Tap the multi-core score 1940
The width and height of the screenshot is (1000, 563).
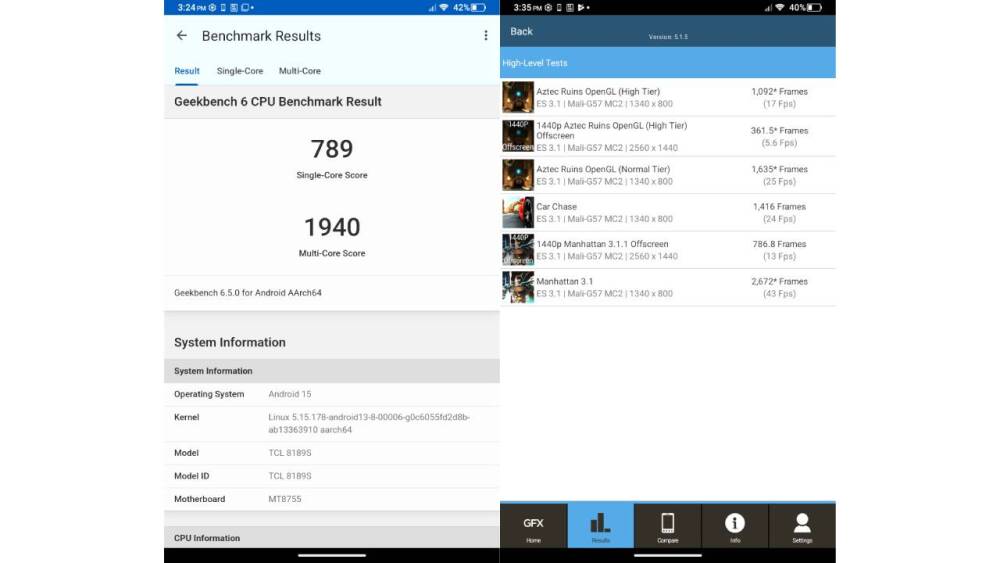332,228
